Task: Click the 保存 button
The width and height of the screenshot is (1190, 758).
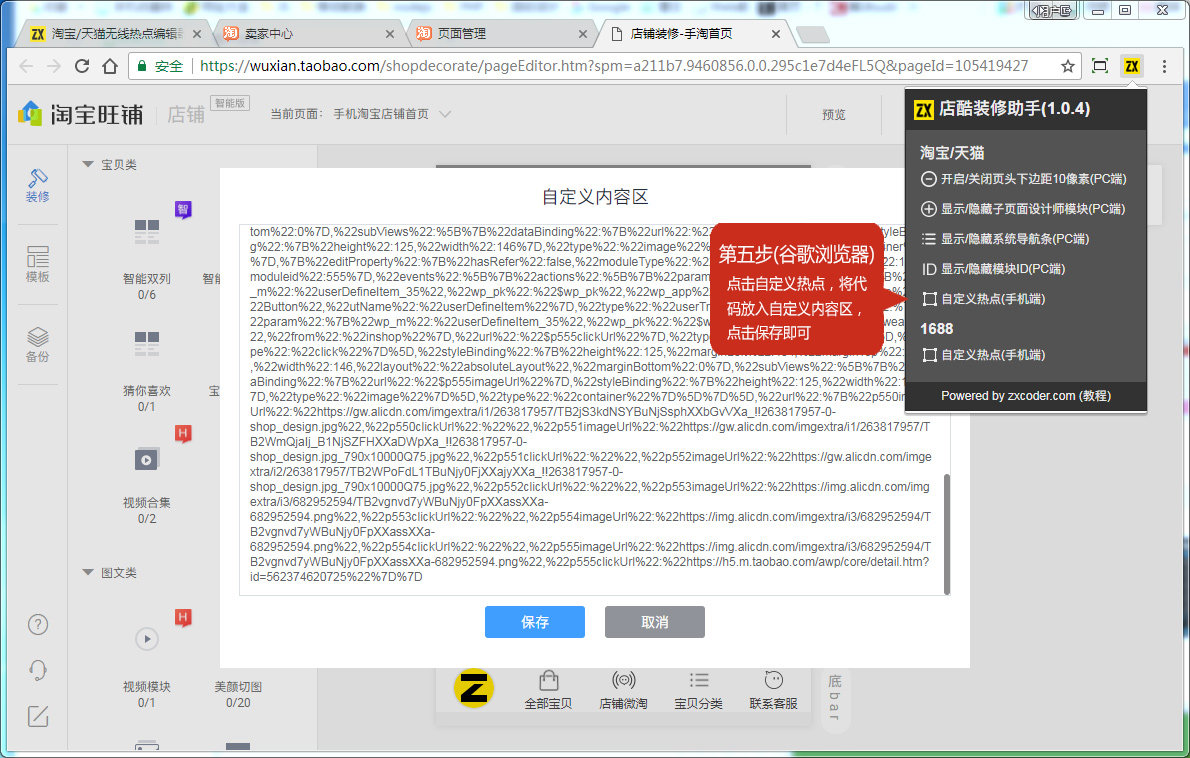Action: click(x=534, y=622)
